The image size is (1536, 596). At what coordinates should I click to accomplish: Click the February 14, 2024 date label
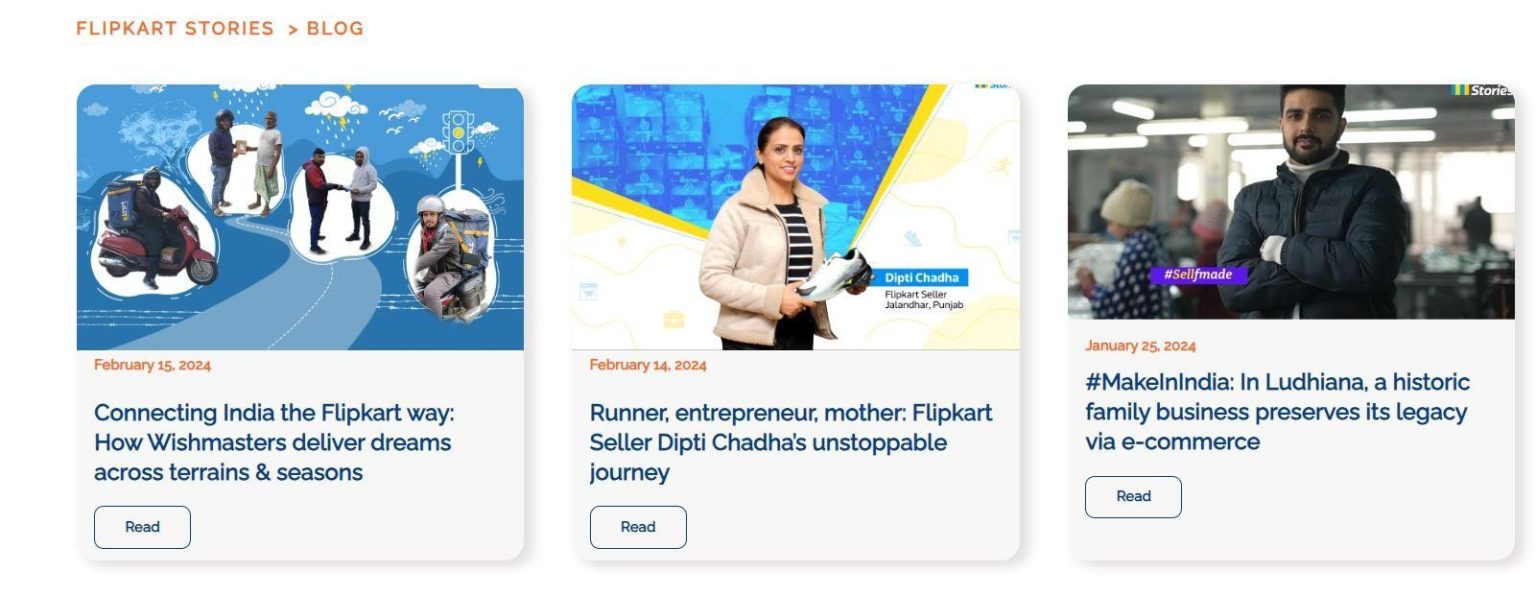648,365
